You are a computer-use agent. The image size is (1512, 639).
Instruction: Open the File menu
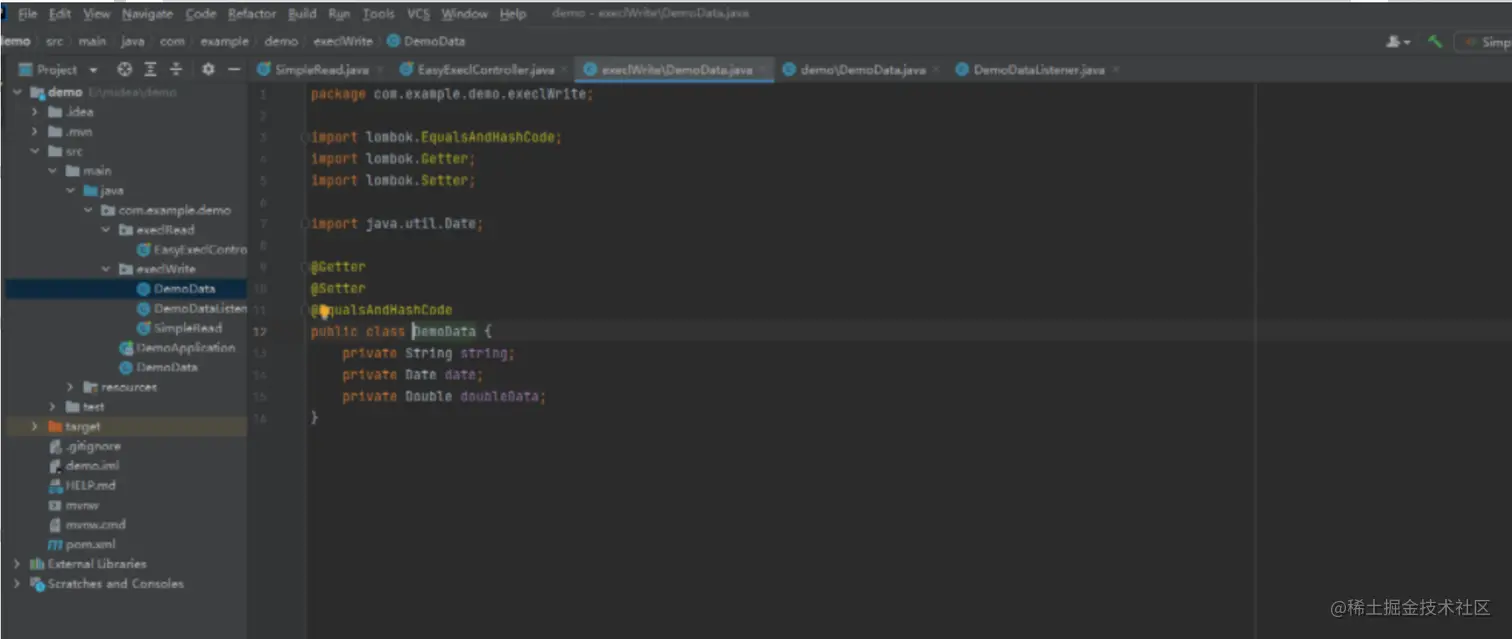pos(27,14)
